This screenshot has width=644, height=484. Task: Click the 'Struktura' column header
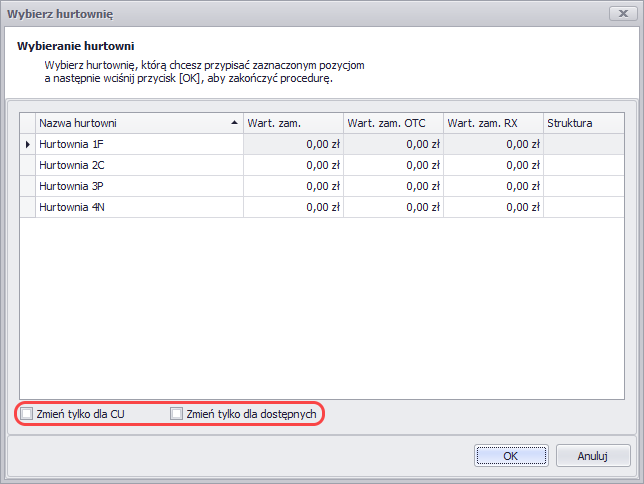click(583, 123)
